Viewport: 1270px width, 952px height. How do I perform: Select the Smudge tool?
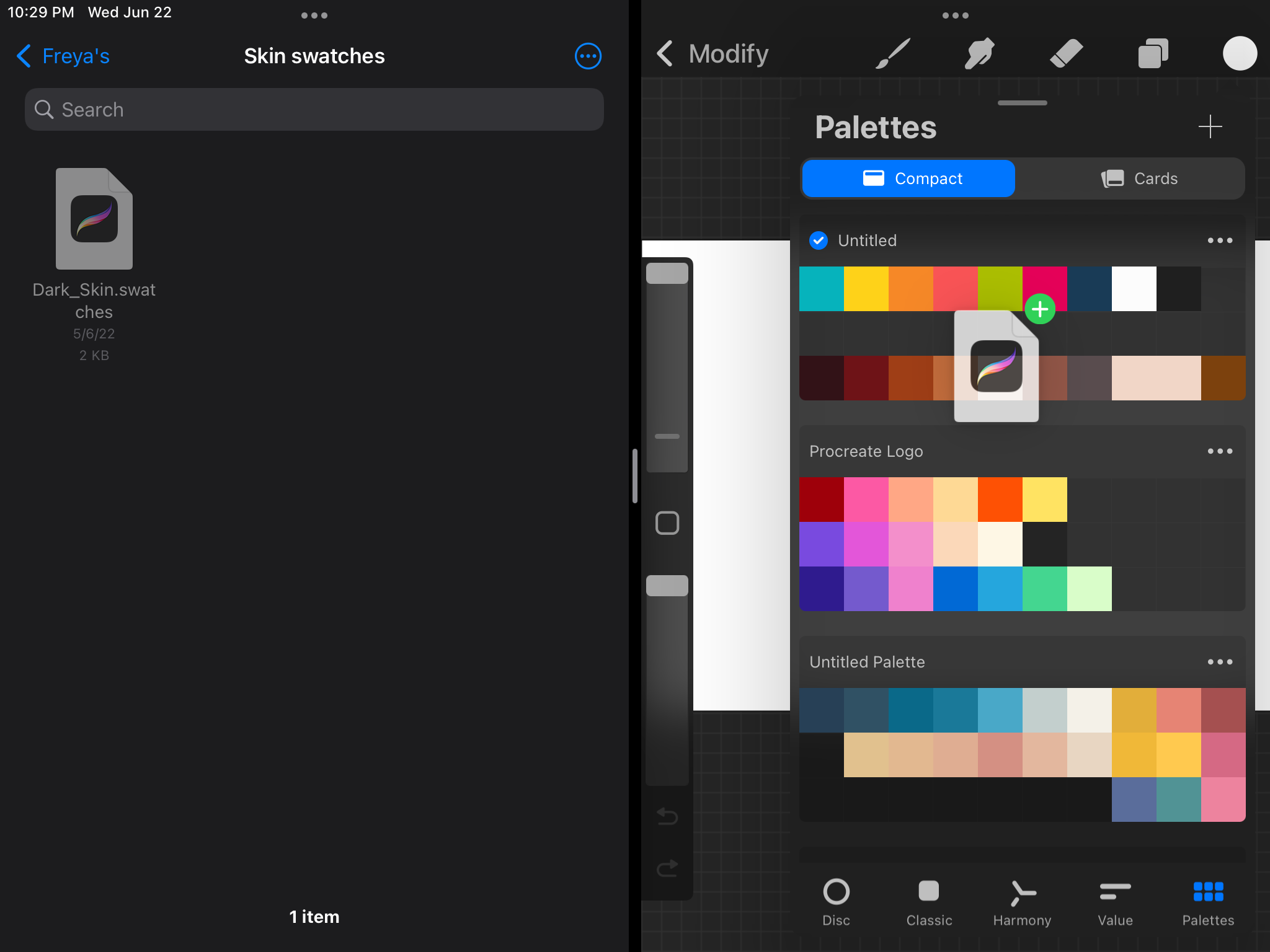point(978,53)
